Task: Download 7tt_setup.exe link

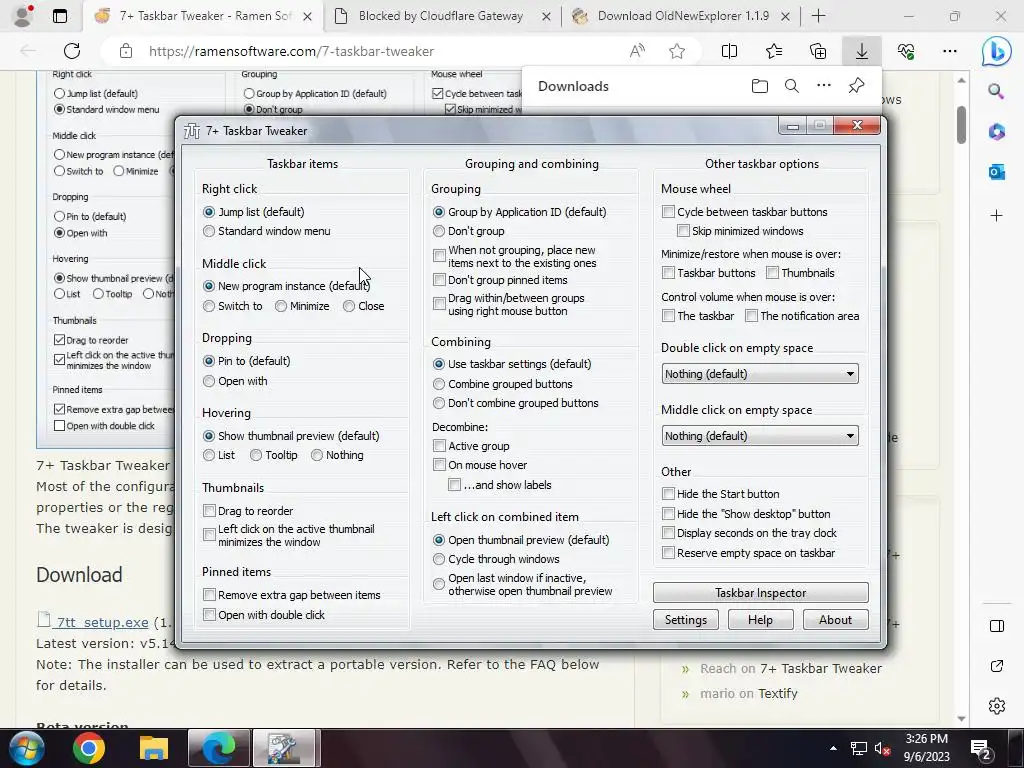Action: coord(102,622)
